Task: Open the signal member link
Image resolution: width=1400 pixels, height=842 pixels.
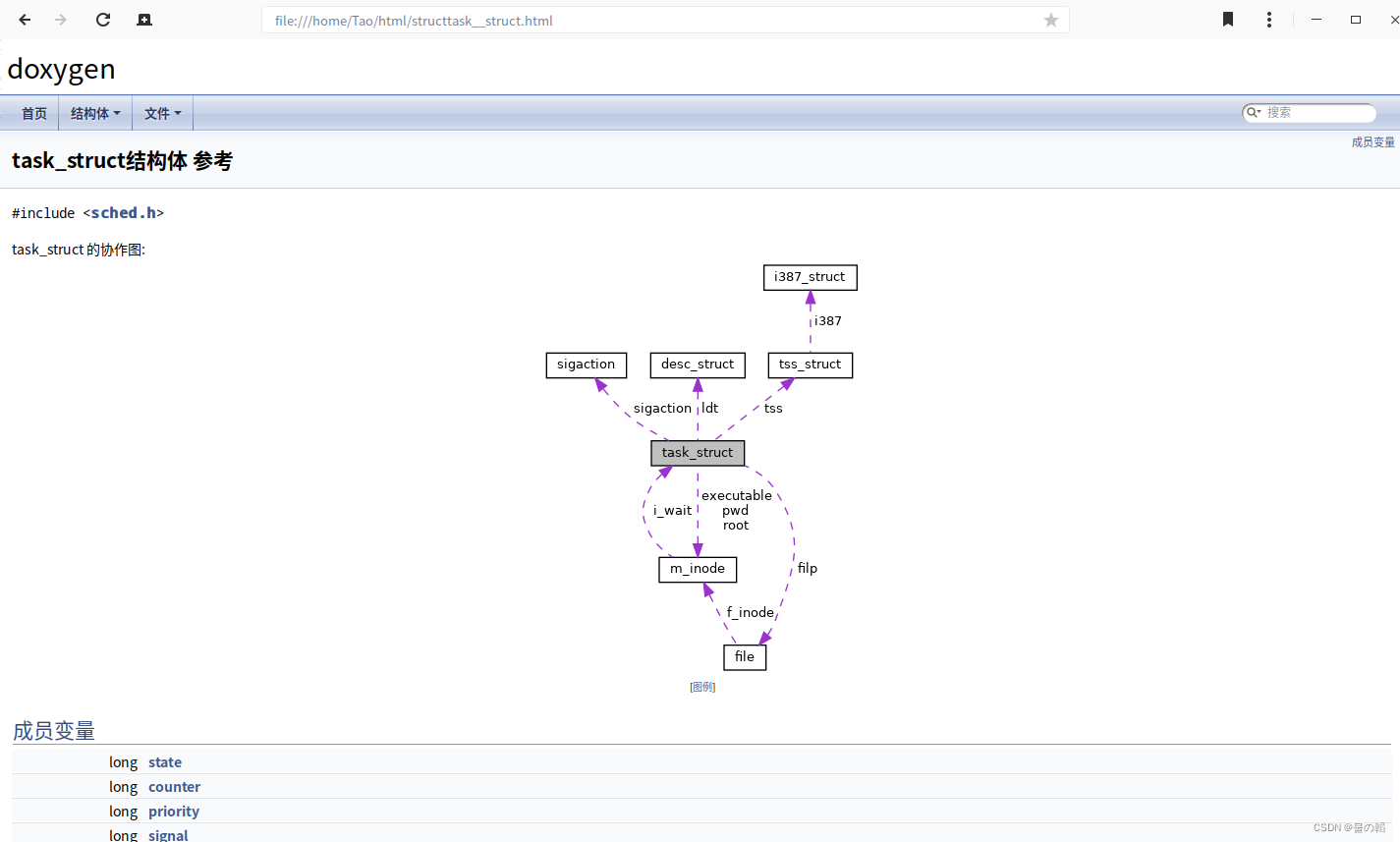Action: [168, 835]
